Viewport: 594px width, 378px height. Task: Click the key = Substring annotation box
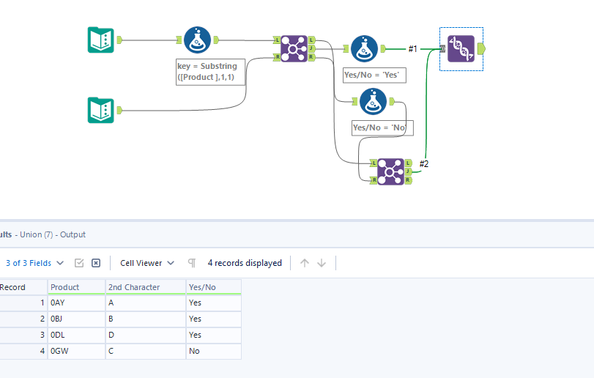click(x=211, y=72)
